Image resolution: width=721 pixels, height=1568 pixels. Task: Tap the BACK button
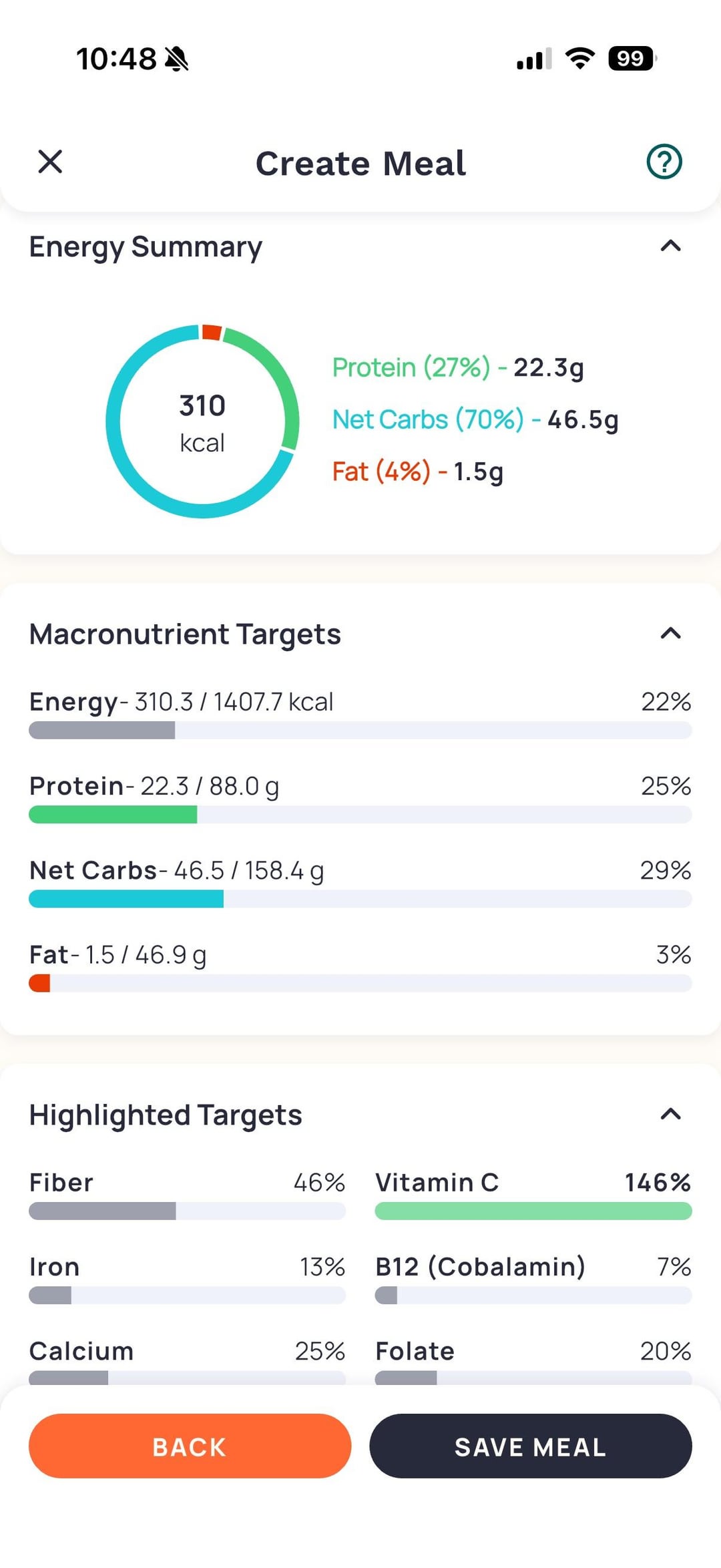[x=190, y=1446]
